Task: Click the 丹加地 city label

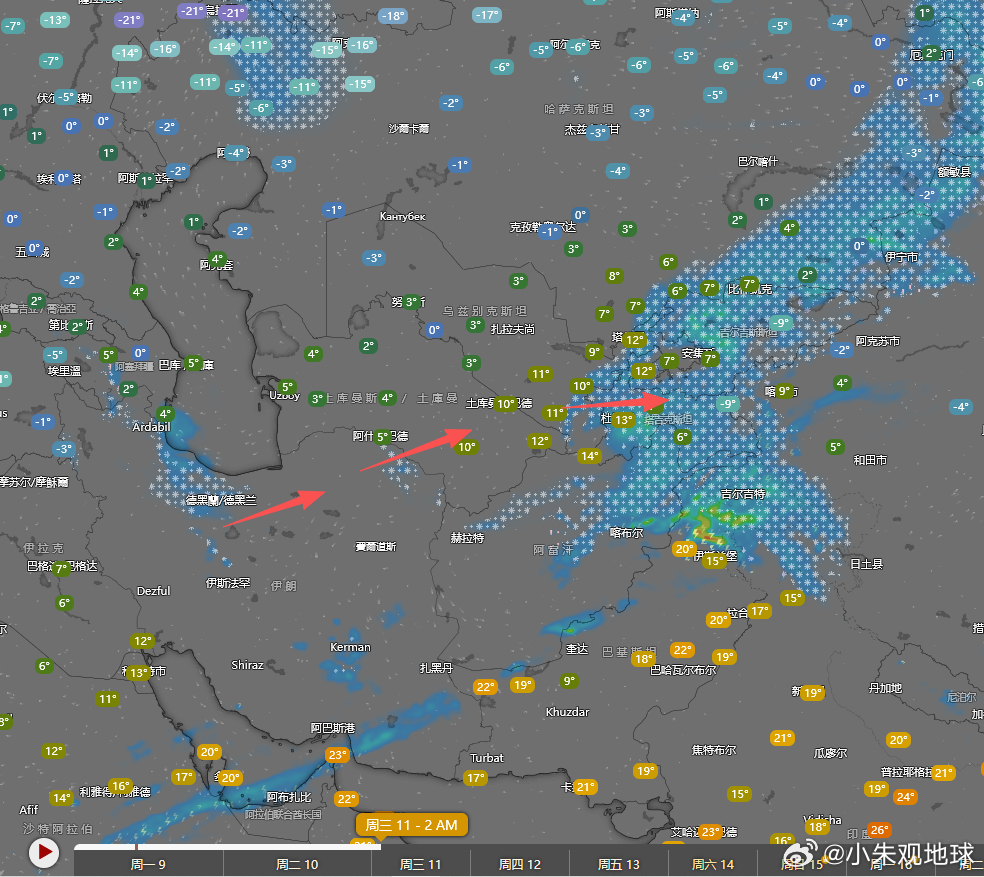Action: (885, 688)
